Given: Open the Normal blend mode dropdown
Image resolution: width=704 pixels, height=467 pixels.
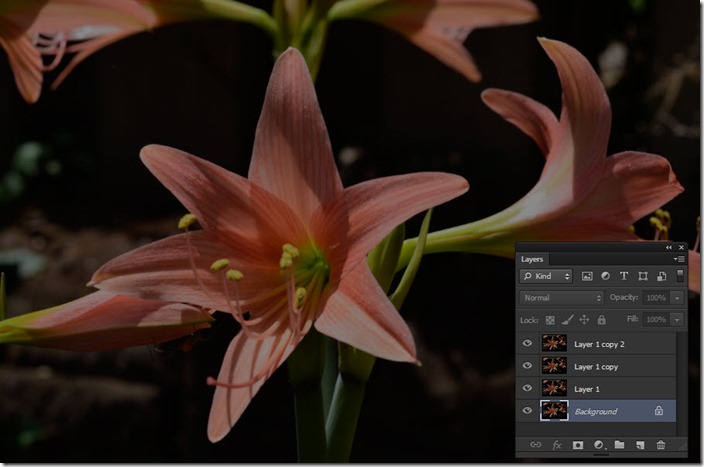Looking at the screenshot, I should point(562,298).
